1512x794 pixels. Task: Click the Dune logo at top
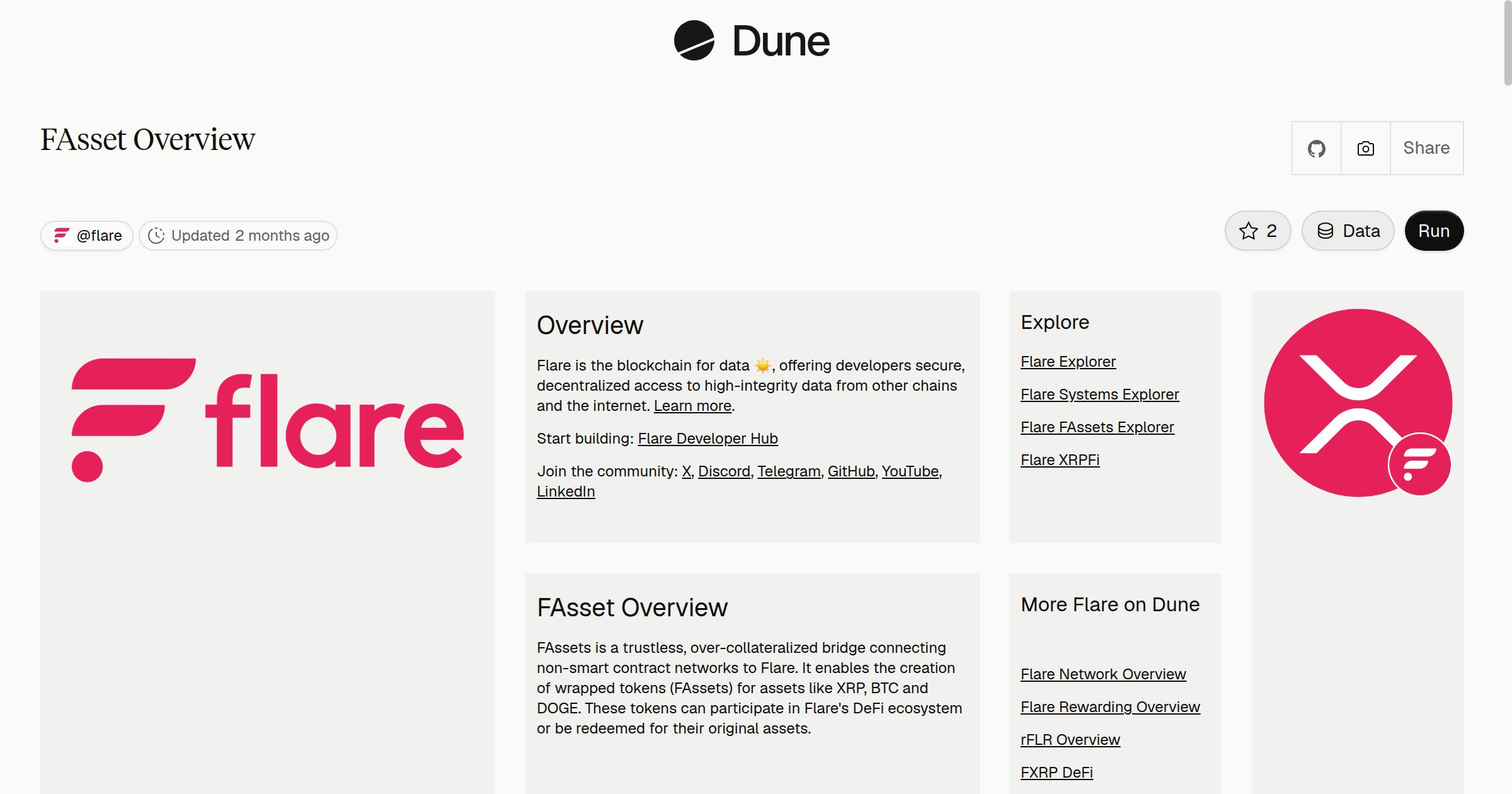tap(752, 41)
